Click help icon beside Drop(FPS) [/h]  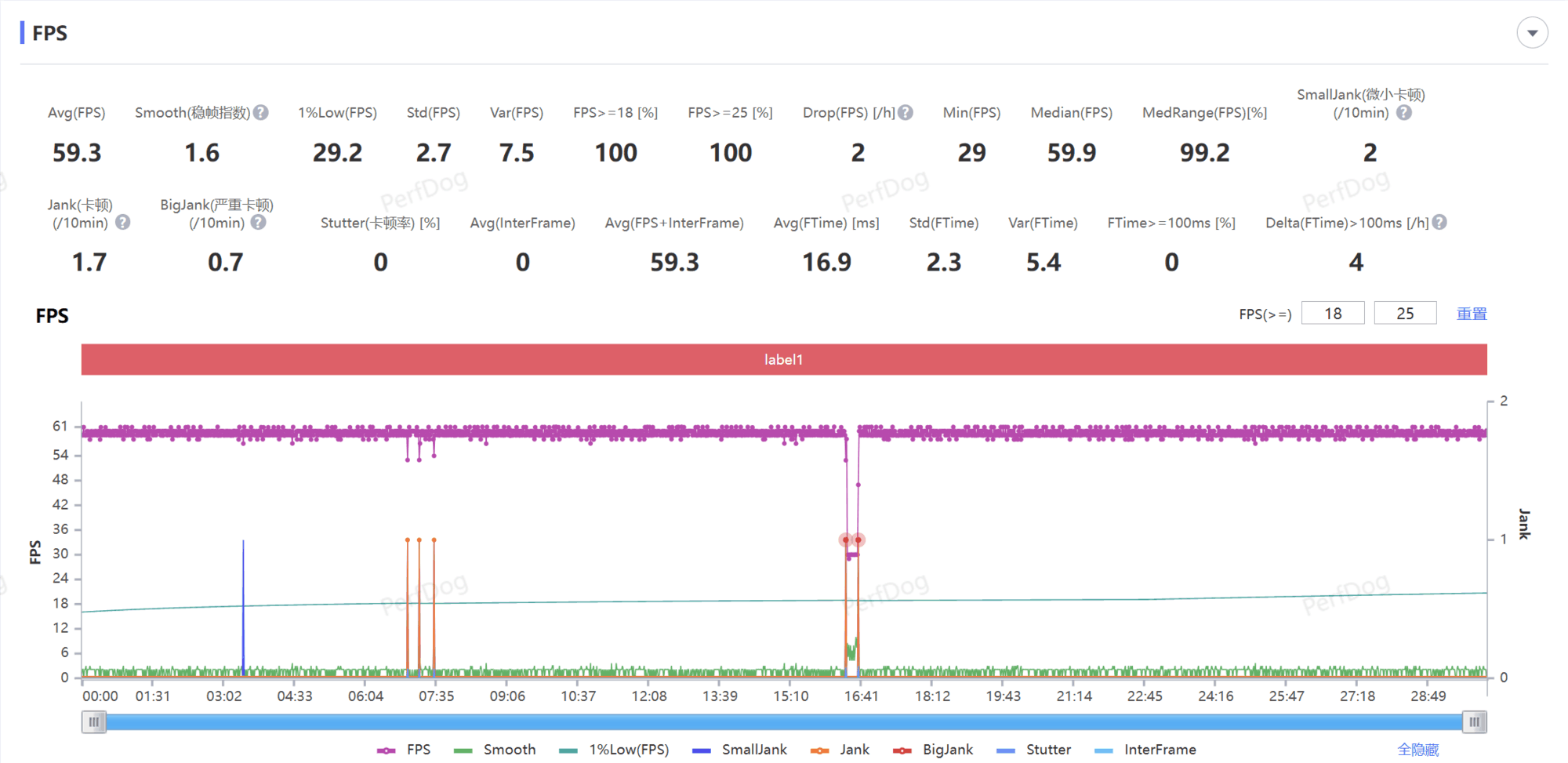[x=906, y=113]
